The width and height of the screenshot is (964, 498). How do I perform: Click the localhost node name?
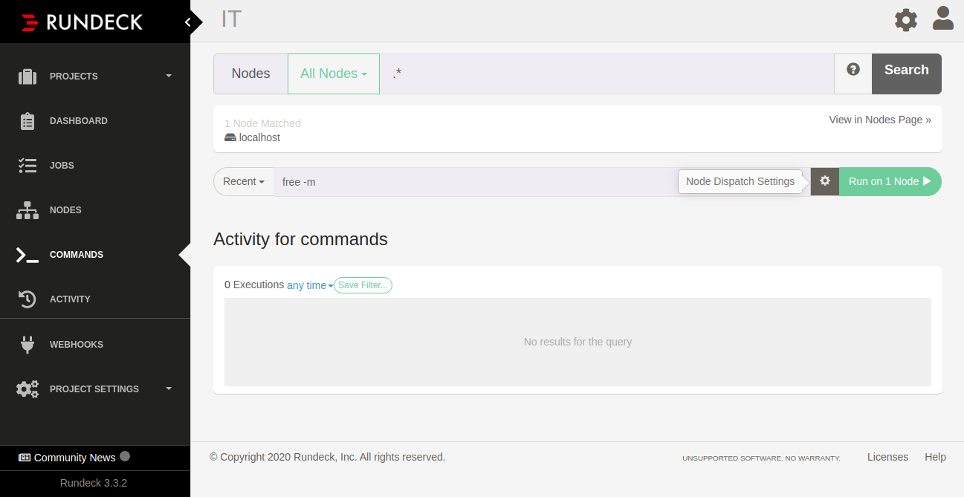259,138
